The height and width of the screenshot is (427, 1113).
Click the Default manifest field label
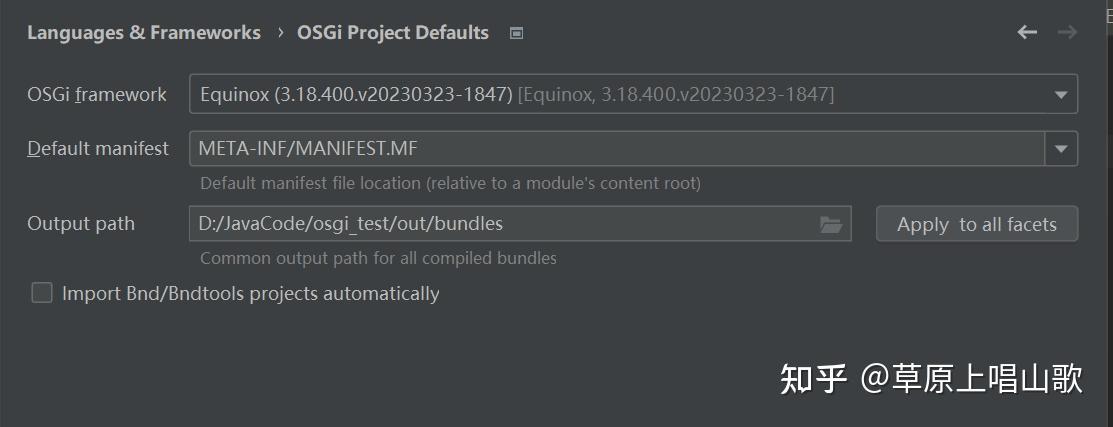pyautogui.click(x=98, y=150)
